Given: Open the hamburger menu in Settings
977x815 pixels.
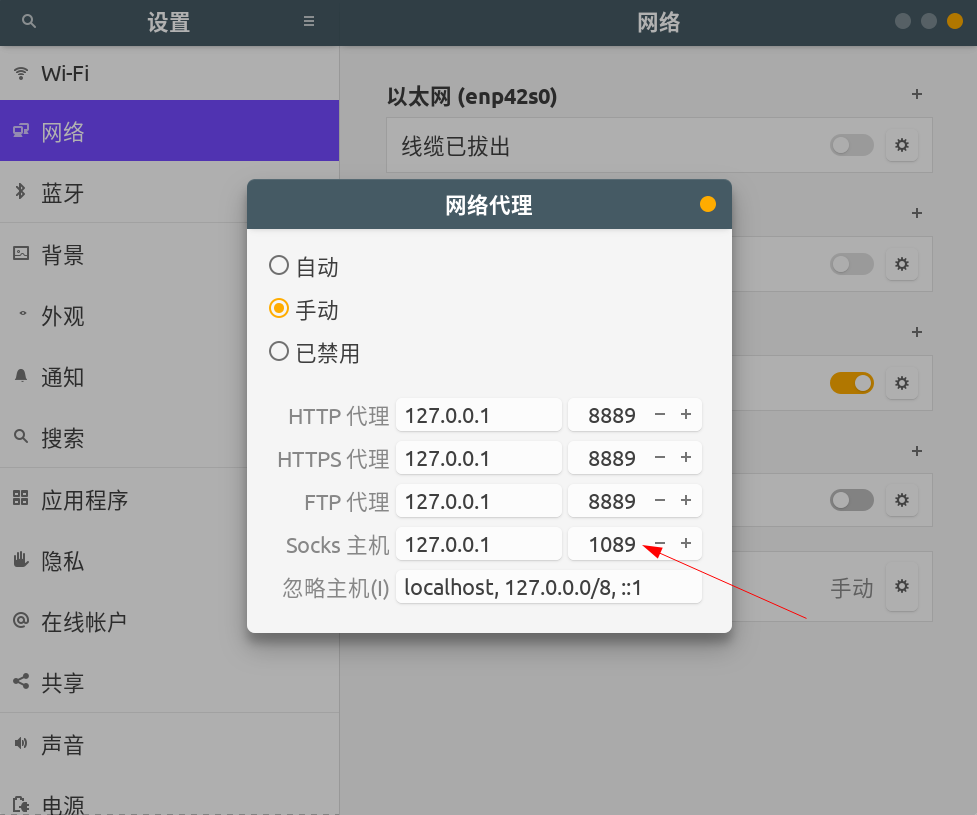Looking at the screenshot, I should pos(308,21).
